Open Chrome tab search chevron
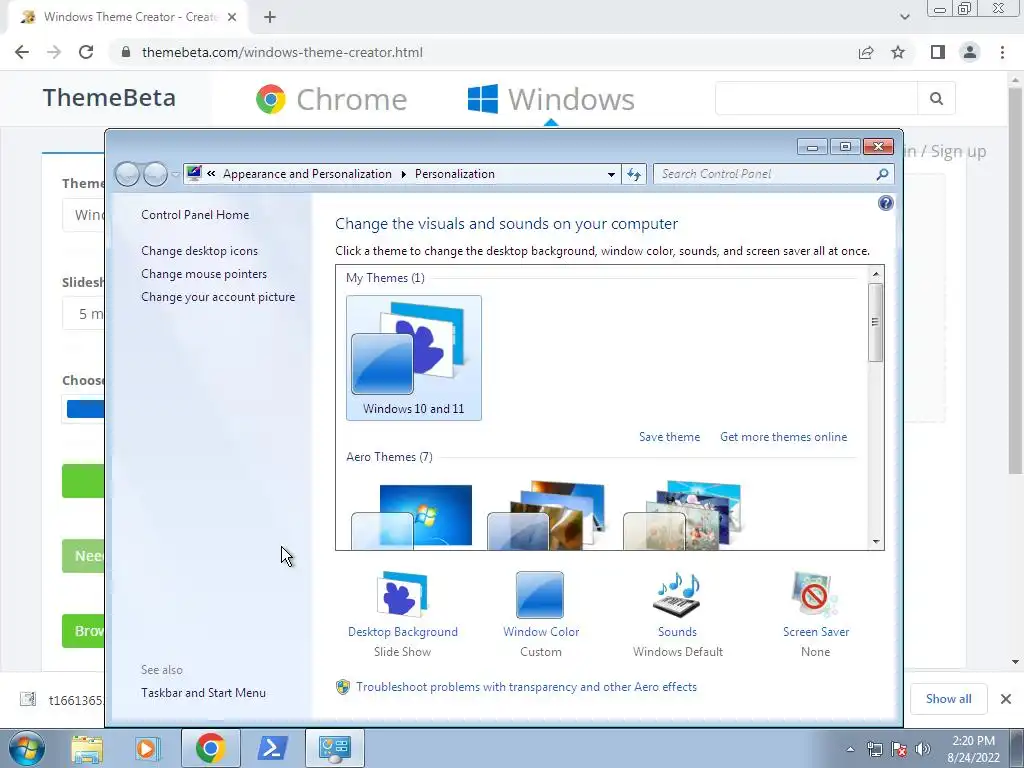This screenshot has height=768, width=1024. (x=904, y=17)
